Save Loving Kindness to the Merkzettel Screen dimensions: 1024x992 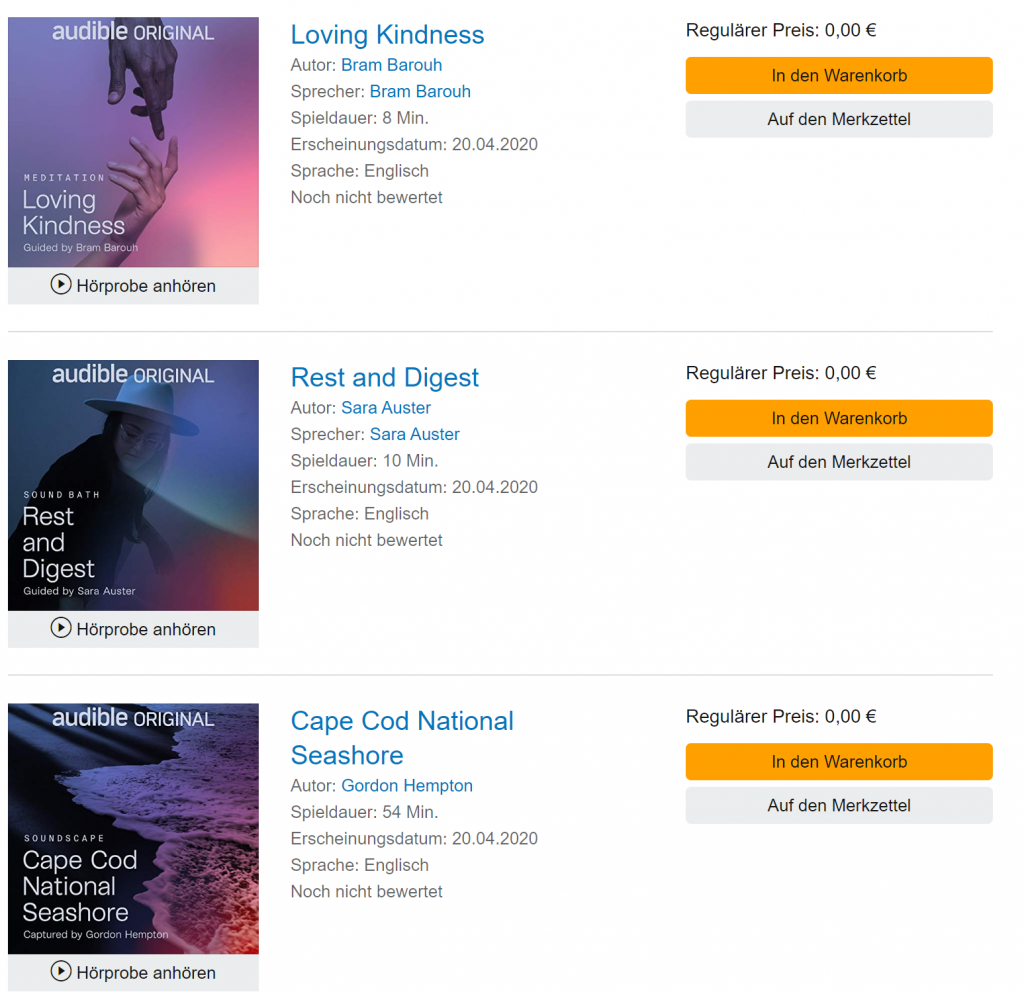pos(839,119)
